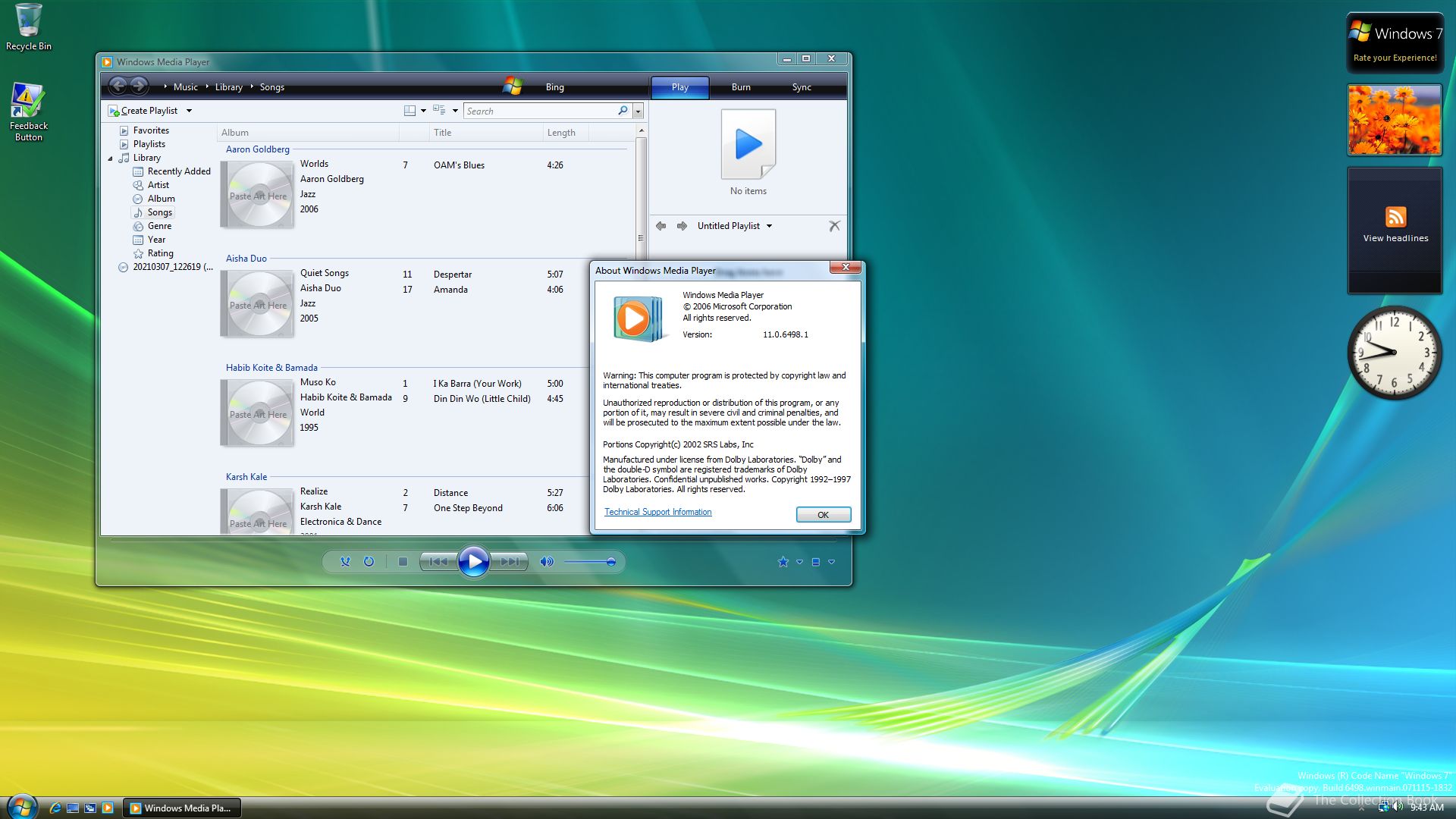Screen dimensions: 1456x819
Task: Click OK in About Windows Media Player
Action: 823,515
